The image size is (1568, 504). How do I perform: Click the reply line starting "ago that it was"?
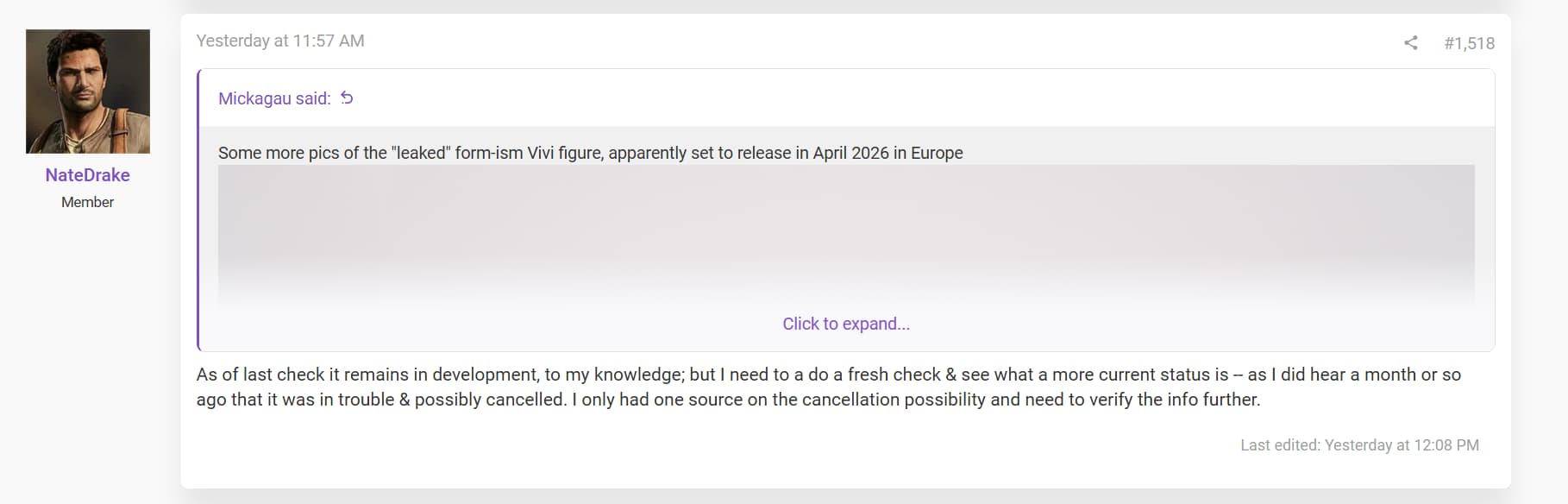pyautogui.click(x=728, y=400)
